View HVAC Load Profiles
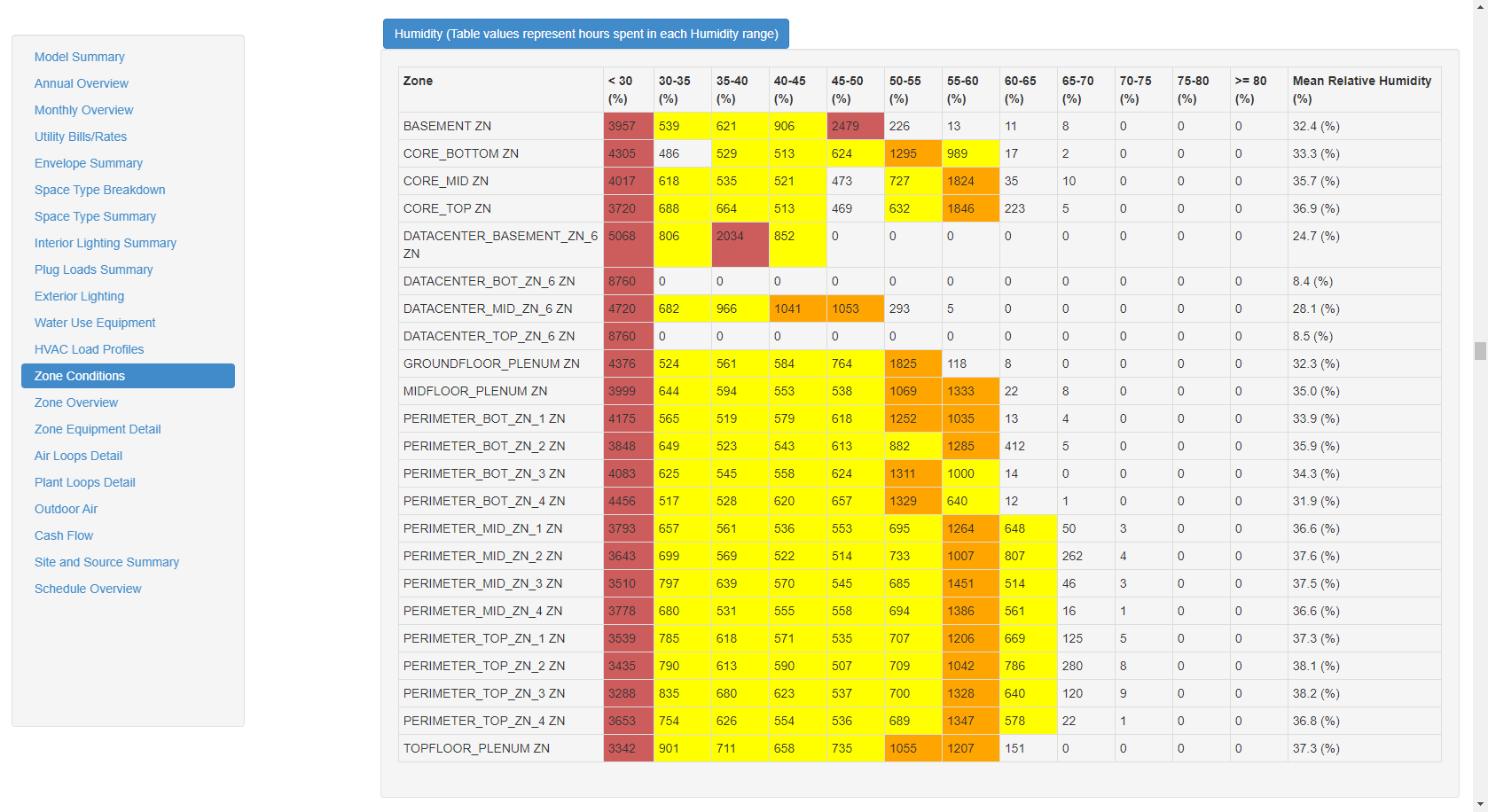 click(89, 349)
